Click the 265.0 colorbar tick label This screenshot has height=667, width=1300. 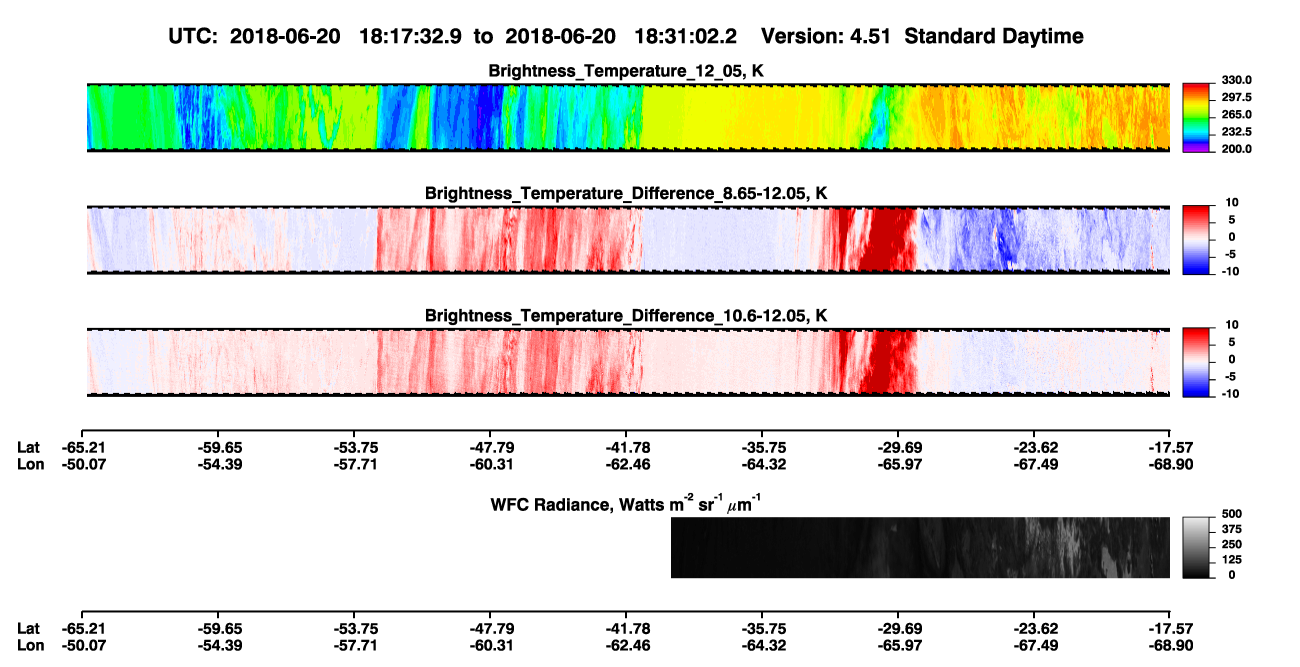[1238, 114]
